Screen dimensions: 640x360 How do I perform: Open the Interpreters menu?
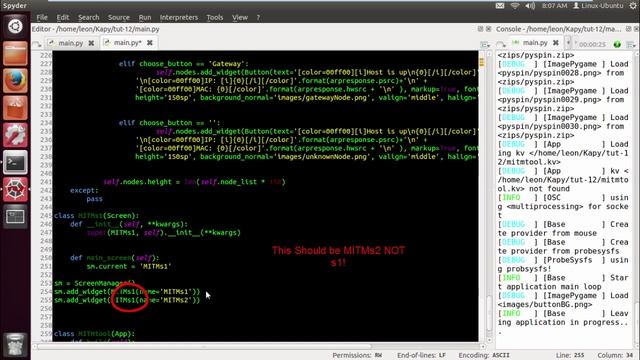tap(178, 18)
